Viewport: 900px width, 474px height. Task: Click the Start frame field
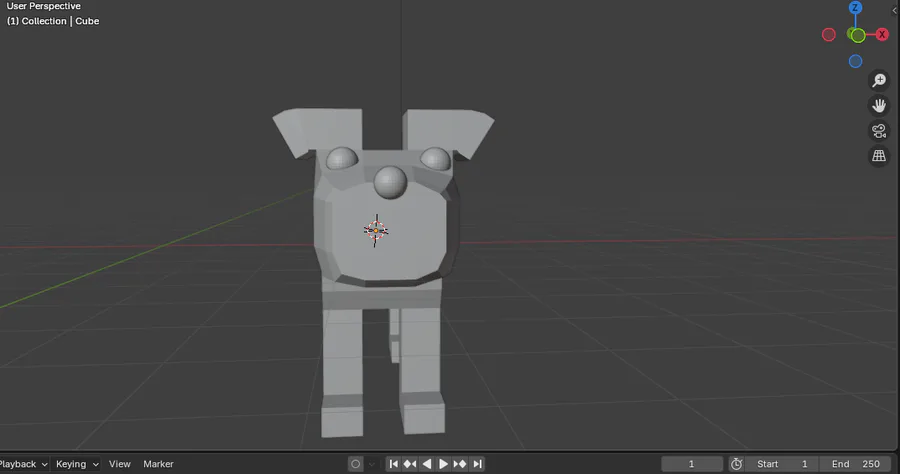(x=782, y=464)
